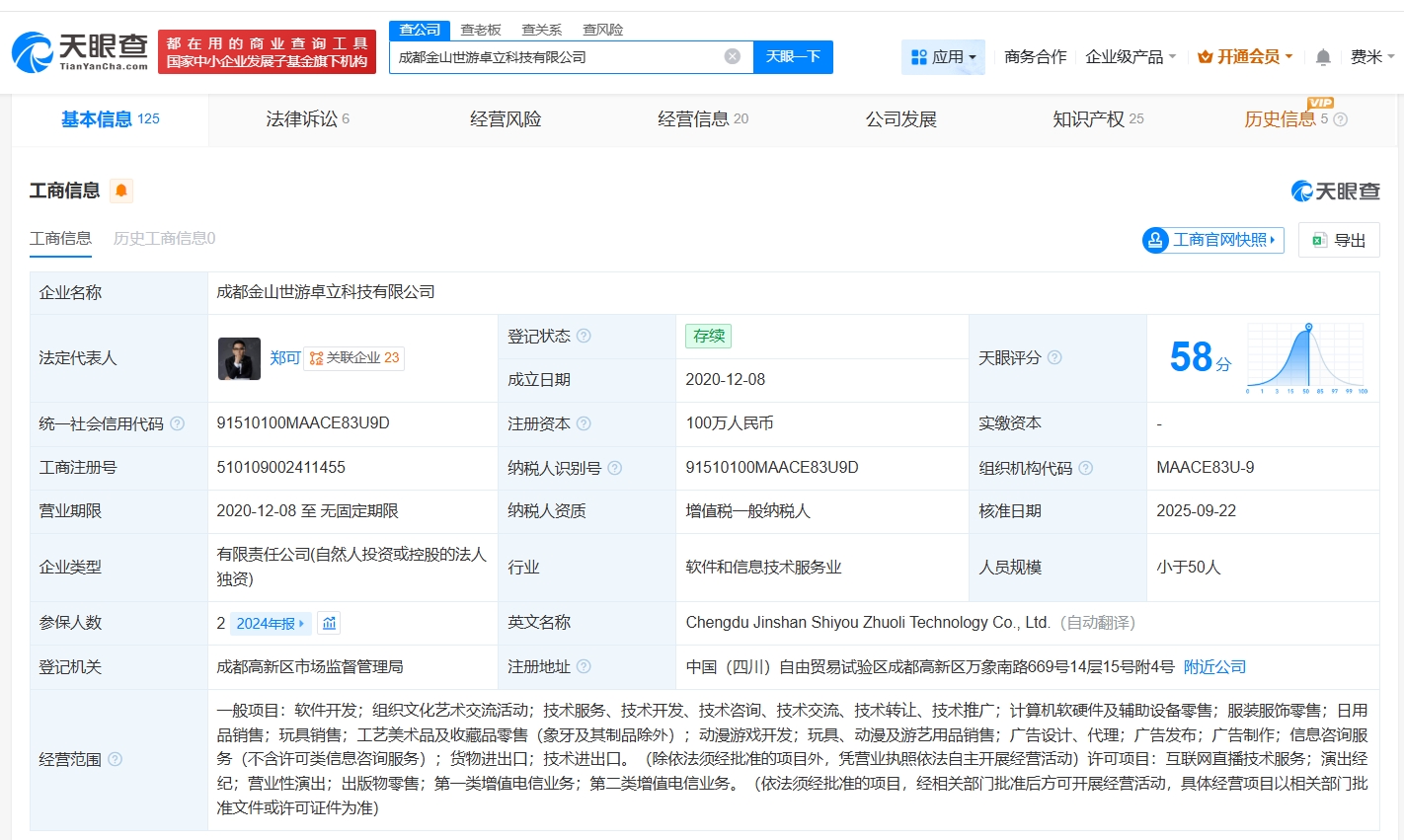Open the 关联企业 23 link
The height and width of the screenshot is (840, 1404).
click(351, 357)
